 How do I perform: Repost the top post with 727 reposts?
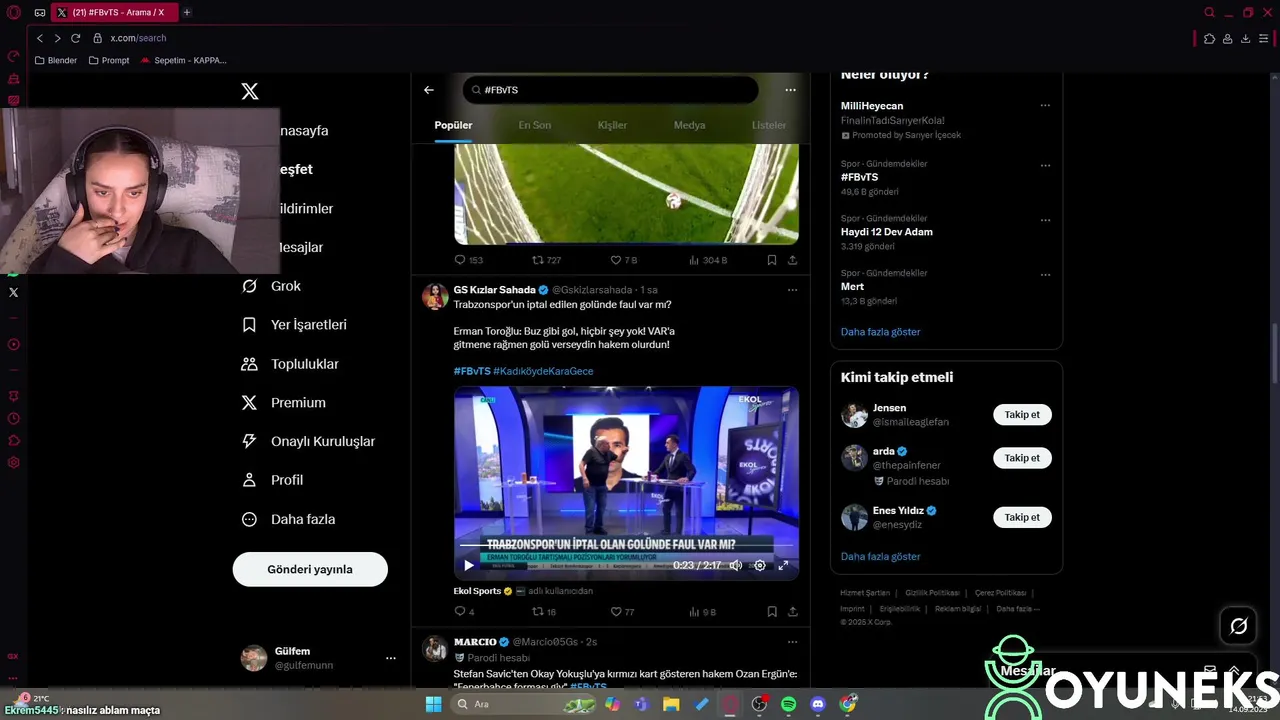point(546,260)
